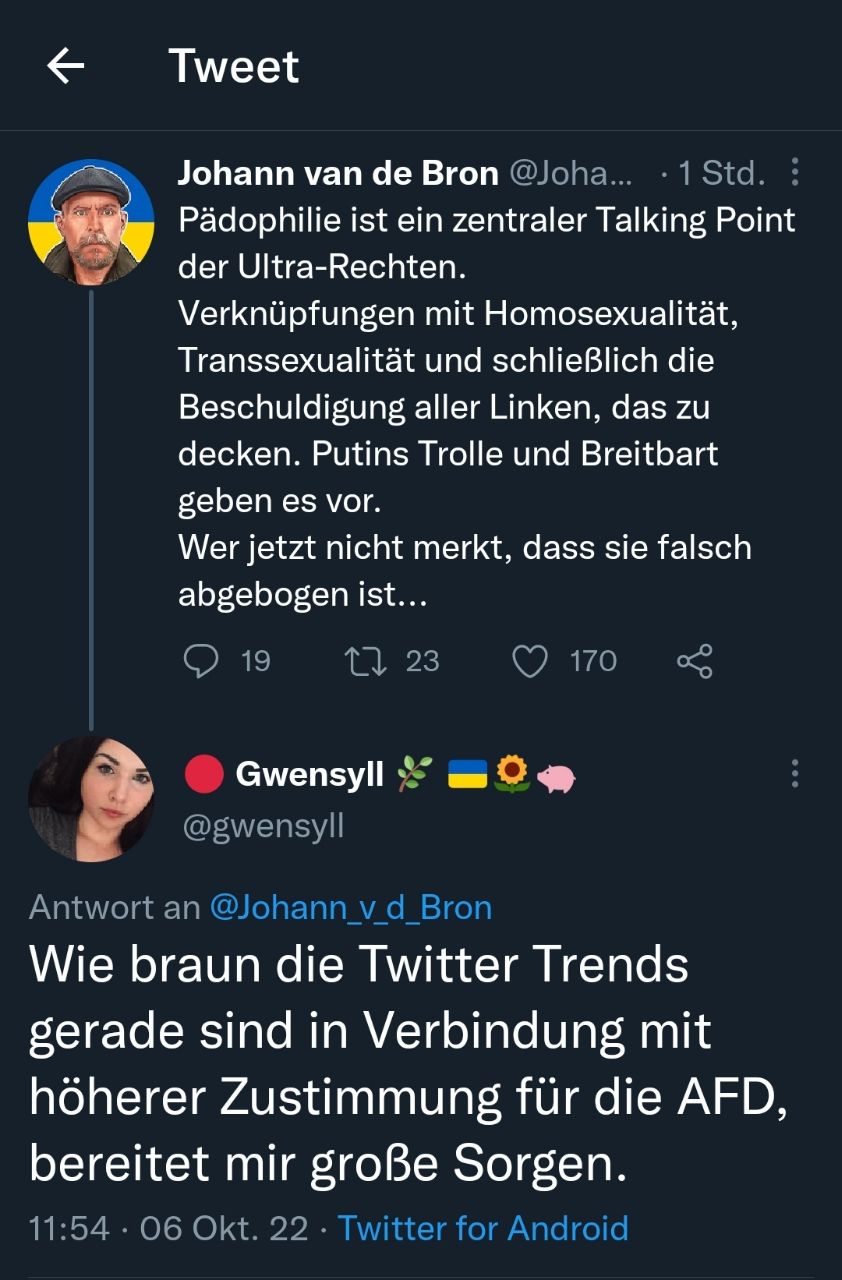View the 23 retweets count

pos(422,661)
